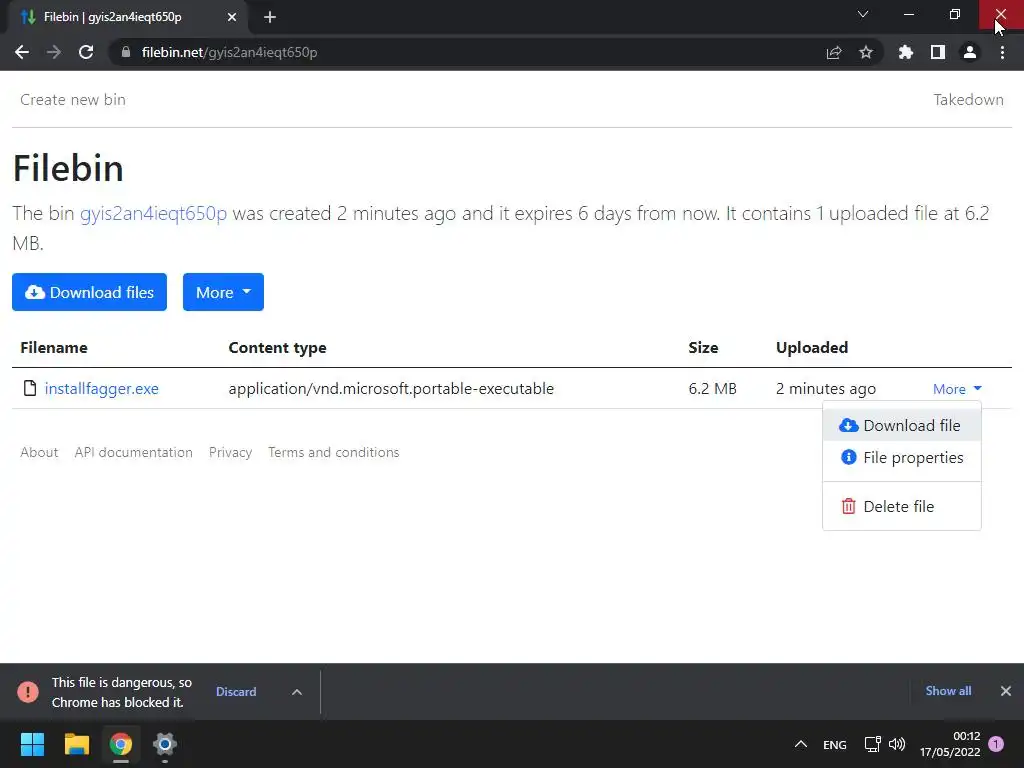Click the Size column header
The height and width of the screenshot is (768, 1024).
click(x=703, y=347)
